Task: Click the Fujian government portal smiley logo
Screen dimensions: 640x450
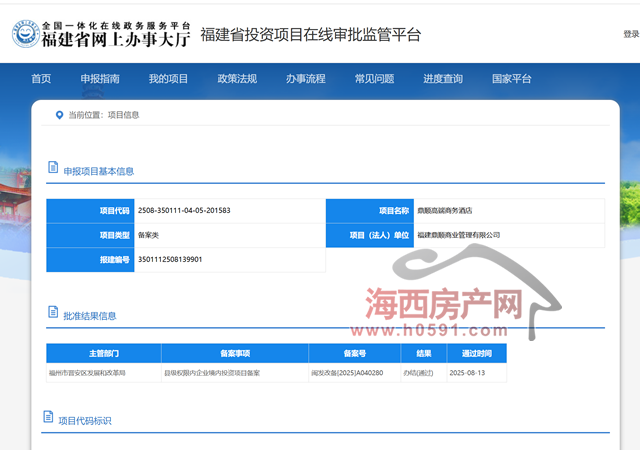Action: coord(25,34)
